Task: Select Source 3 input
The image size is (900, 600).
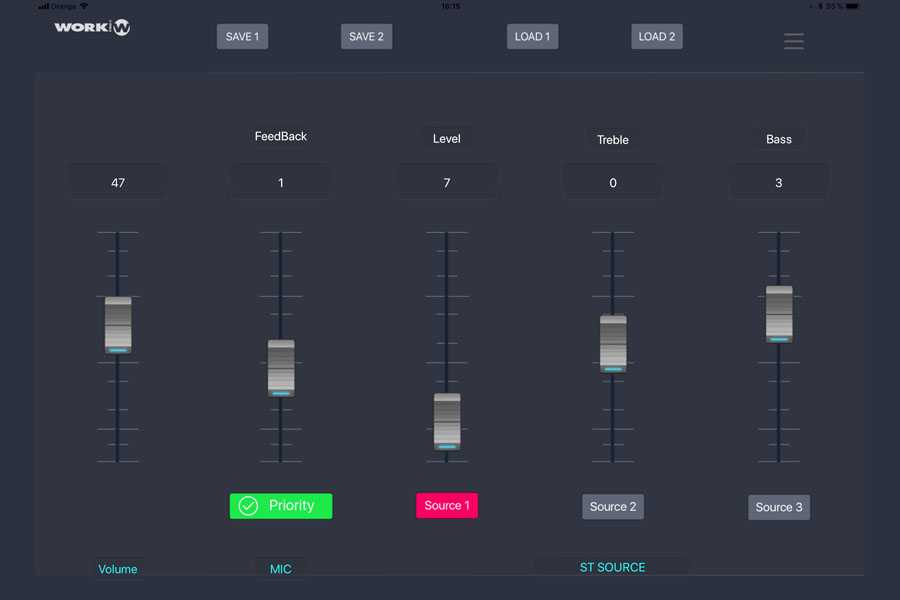Action: coord(779,507)
